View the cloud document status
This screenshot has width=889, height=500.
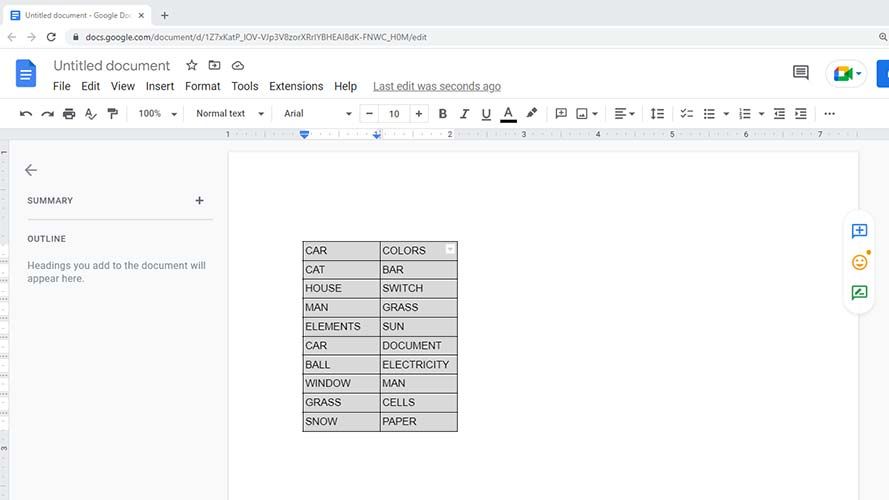pyautogui.click(x=238, y=66)
